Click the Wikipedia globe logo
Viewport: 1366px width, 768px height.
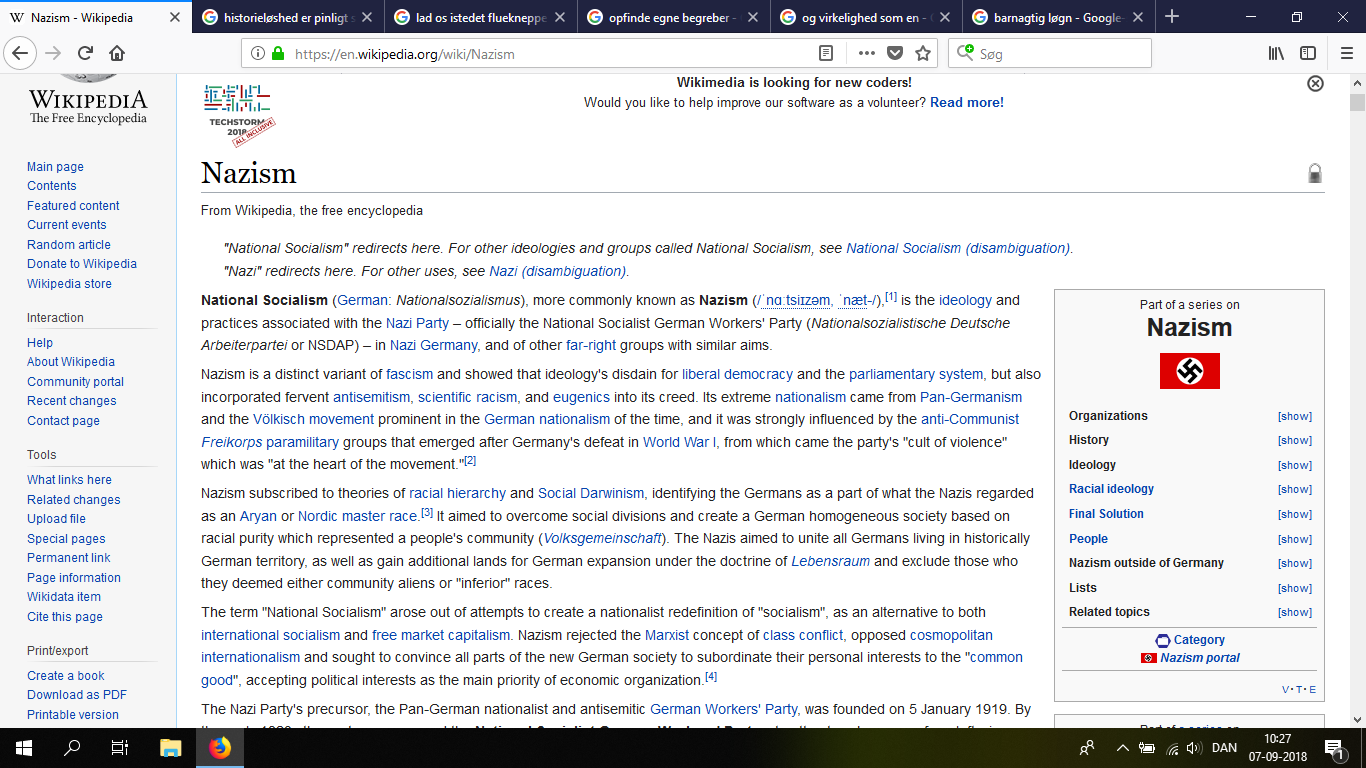pyautogui.click(x=88, y=99)
